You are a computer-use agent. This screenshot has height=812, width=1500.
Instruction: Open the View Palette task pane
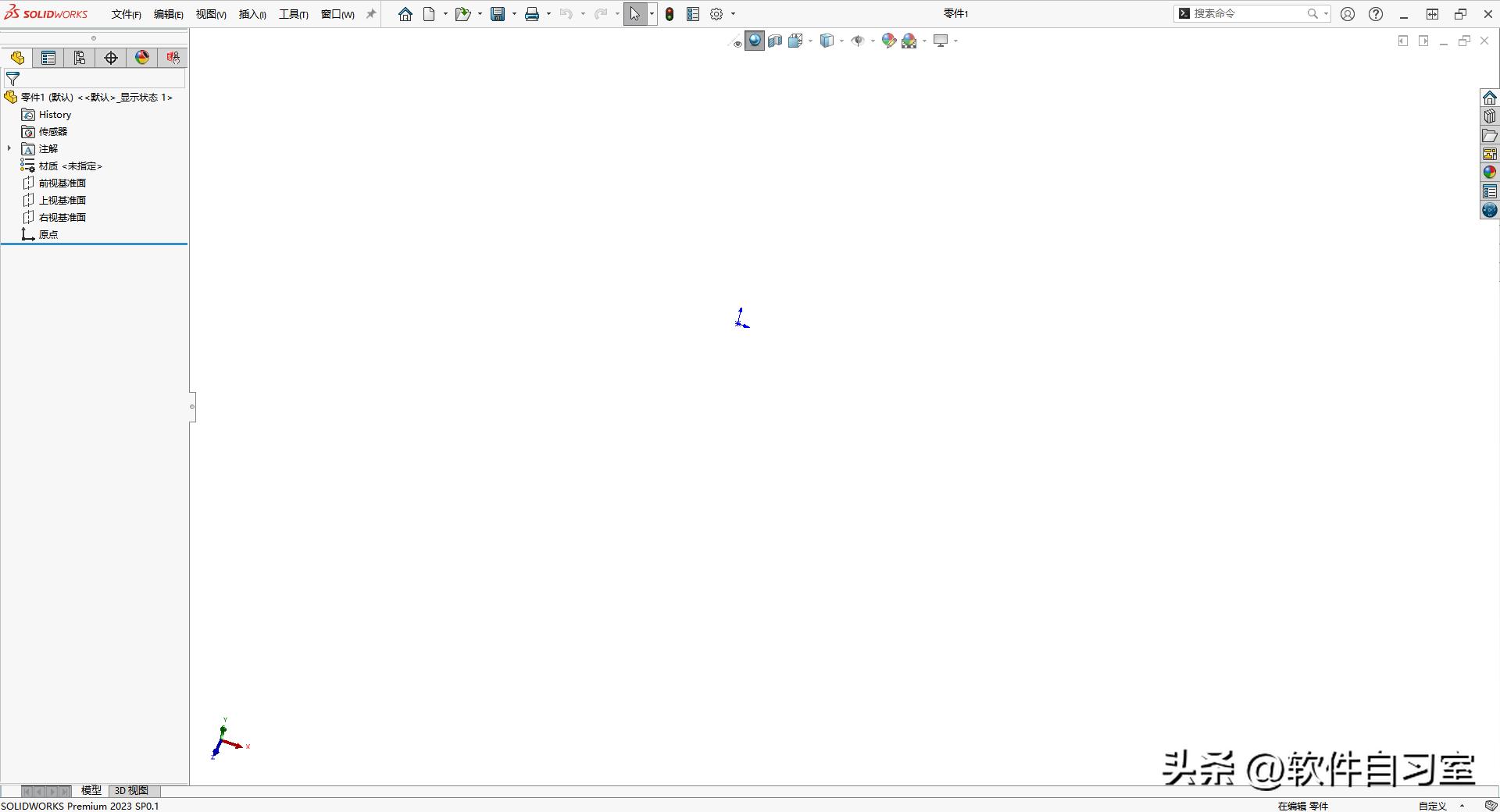(1490, 153)
